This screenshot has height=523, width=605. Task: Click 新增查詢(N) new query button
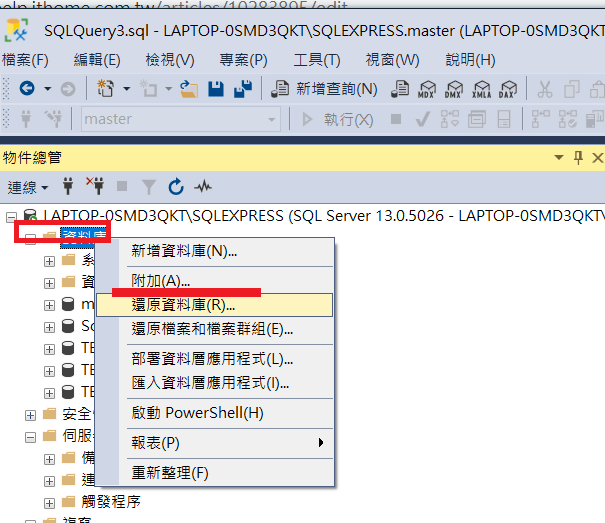(324, 89)
